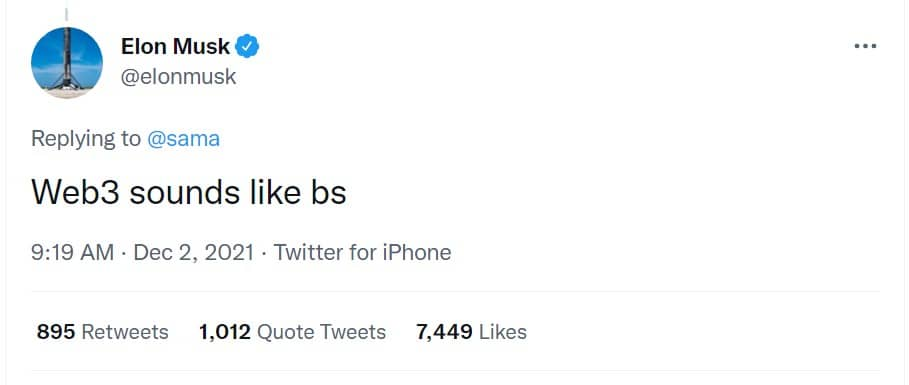Open the "Twitter for iPhone" source link
The width and height of the screenshot is (909, 385).
(362, 253)
